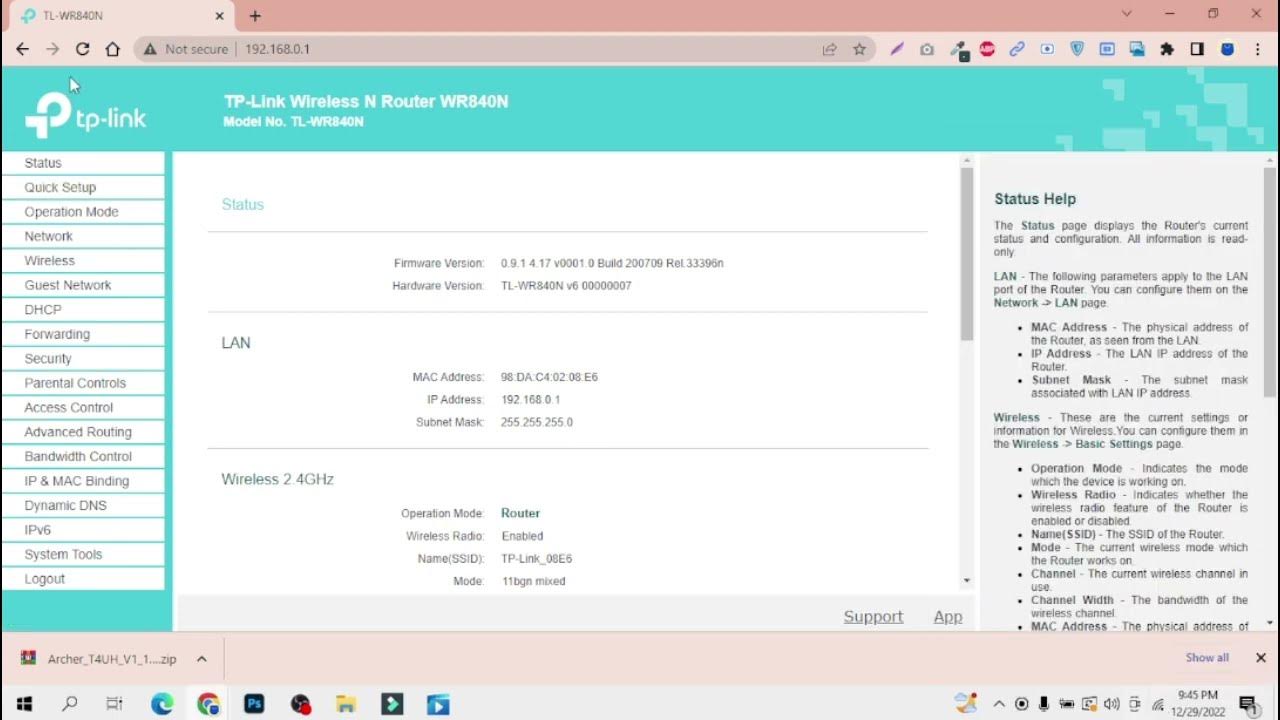The width and height of the screenshot is (1280, 720).
Task: Click the SSID name TP-Link_08E6
Action: click(x=537, y=559)
